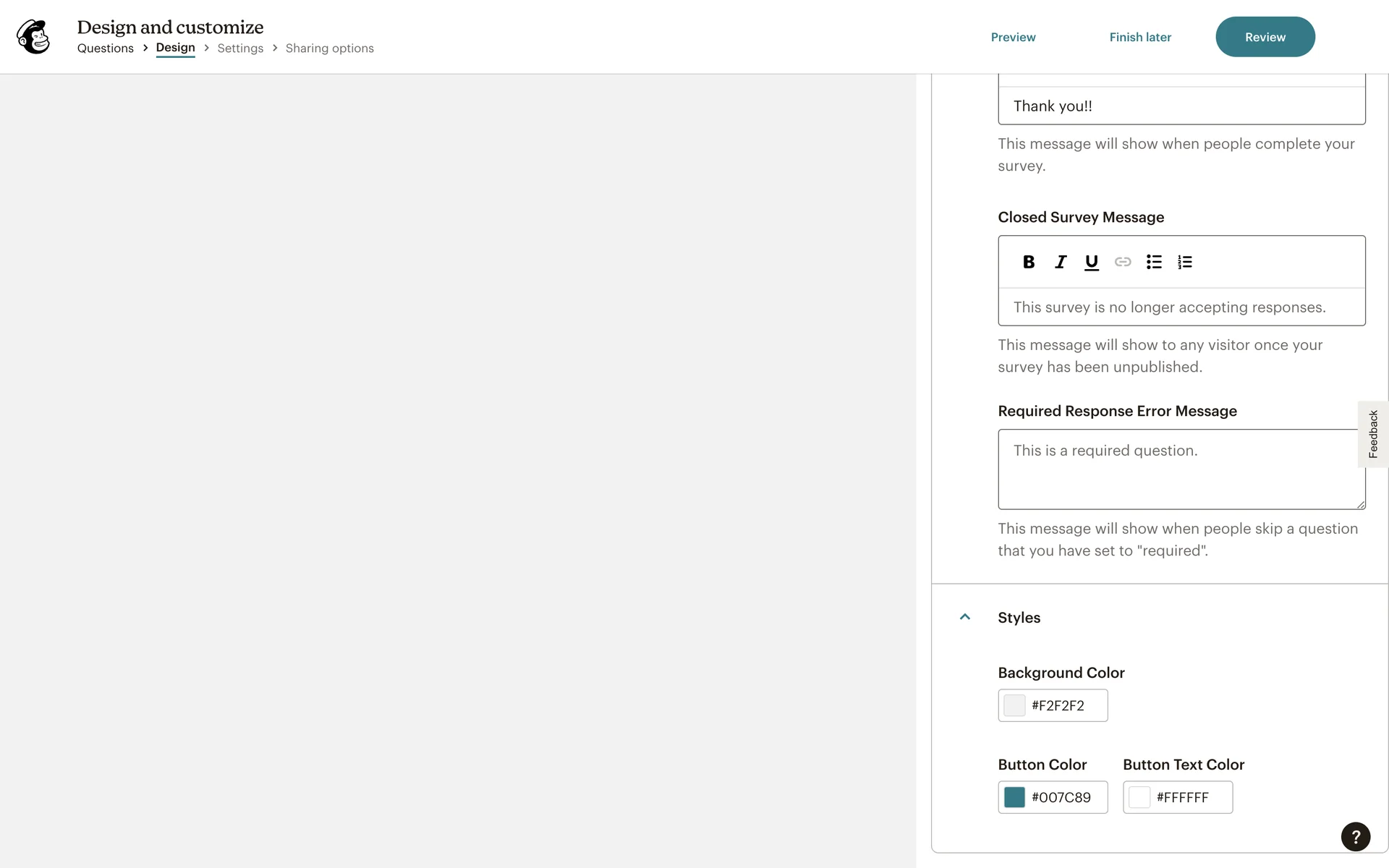1389x868 pixels.
Task: Open Button Text Color white swatch
Action: (1139, 797)
